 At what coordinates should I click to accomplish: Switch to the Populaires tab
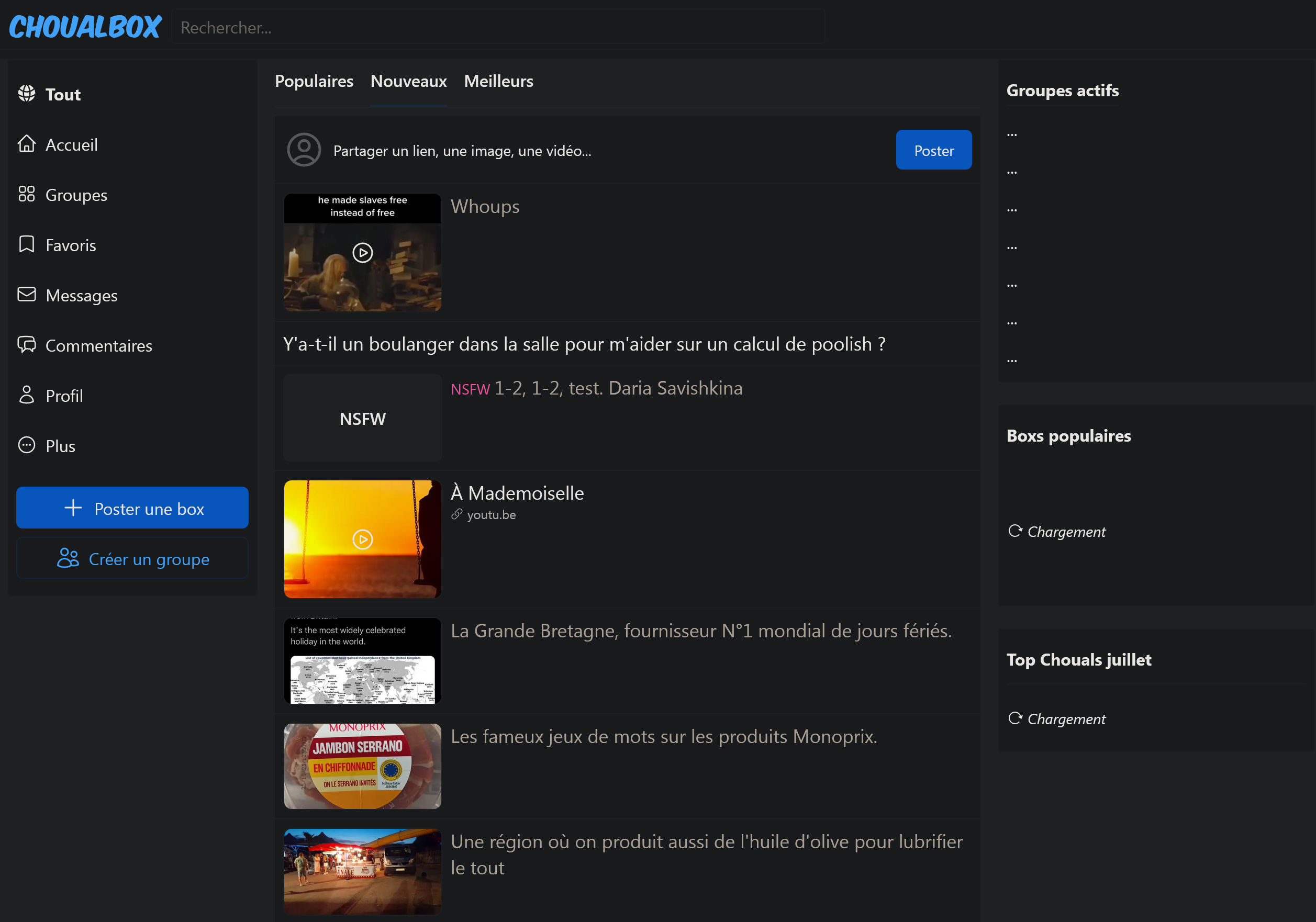(314, 82)
